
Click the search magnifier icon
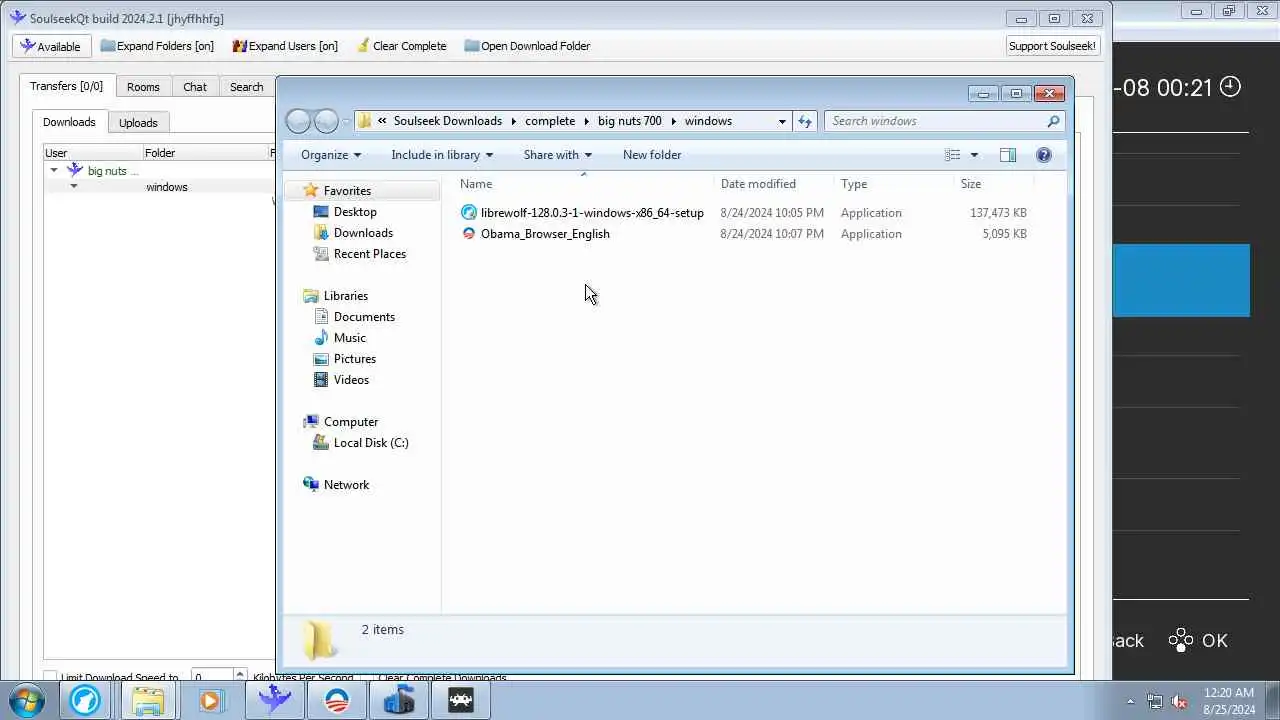point(1053,121)
